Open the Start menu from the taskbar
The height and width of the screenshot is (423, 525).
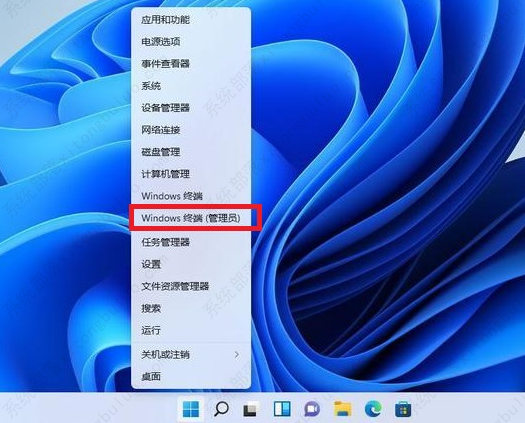(x=191, y=409)
